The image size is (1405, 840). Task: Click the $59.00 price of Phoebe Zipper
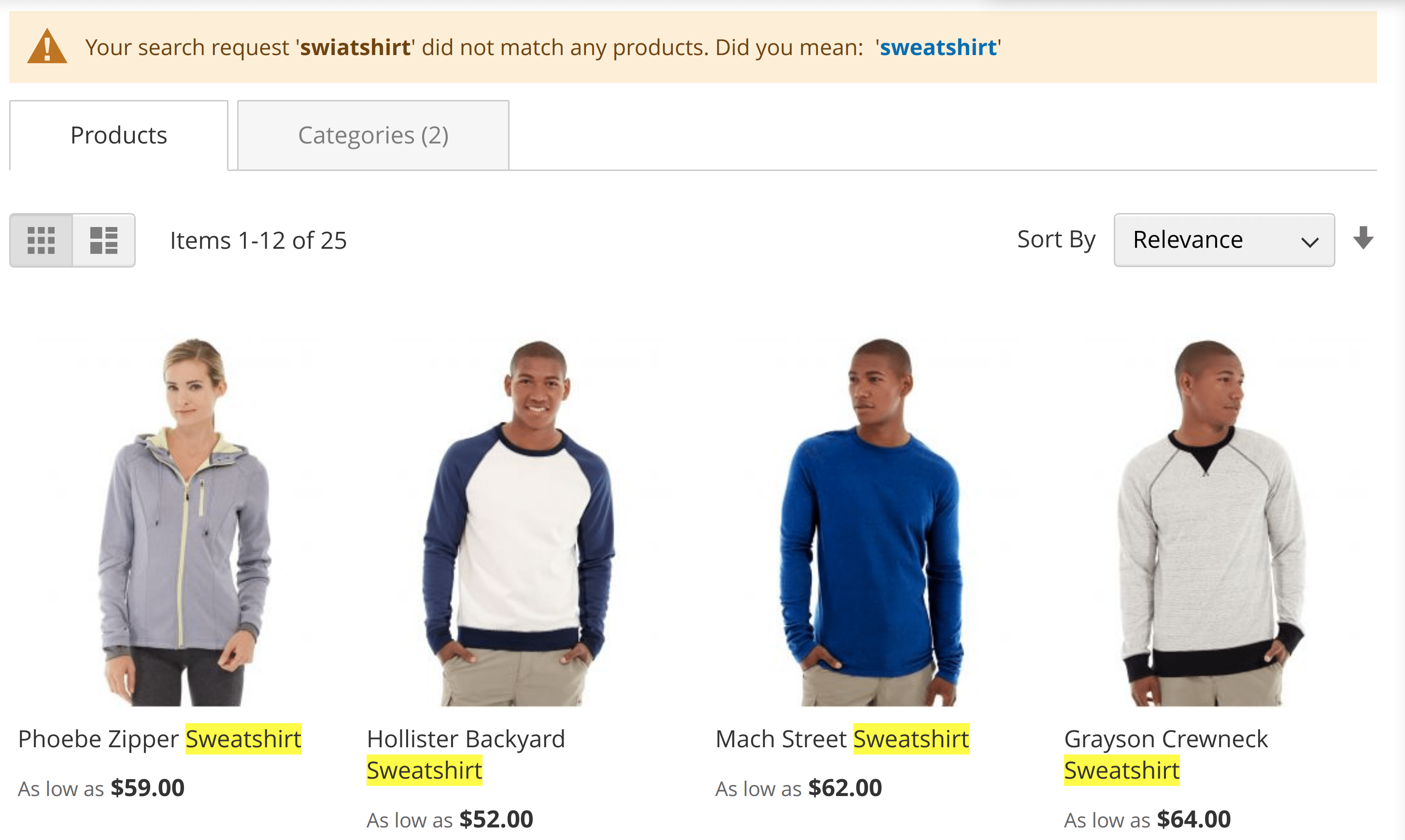pos(148,788)
